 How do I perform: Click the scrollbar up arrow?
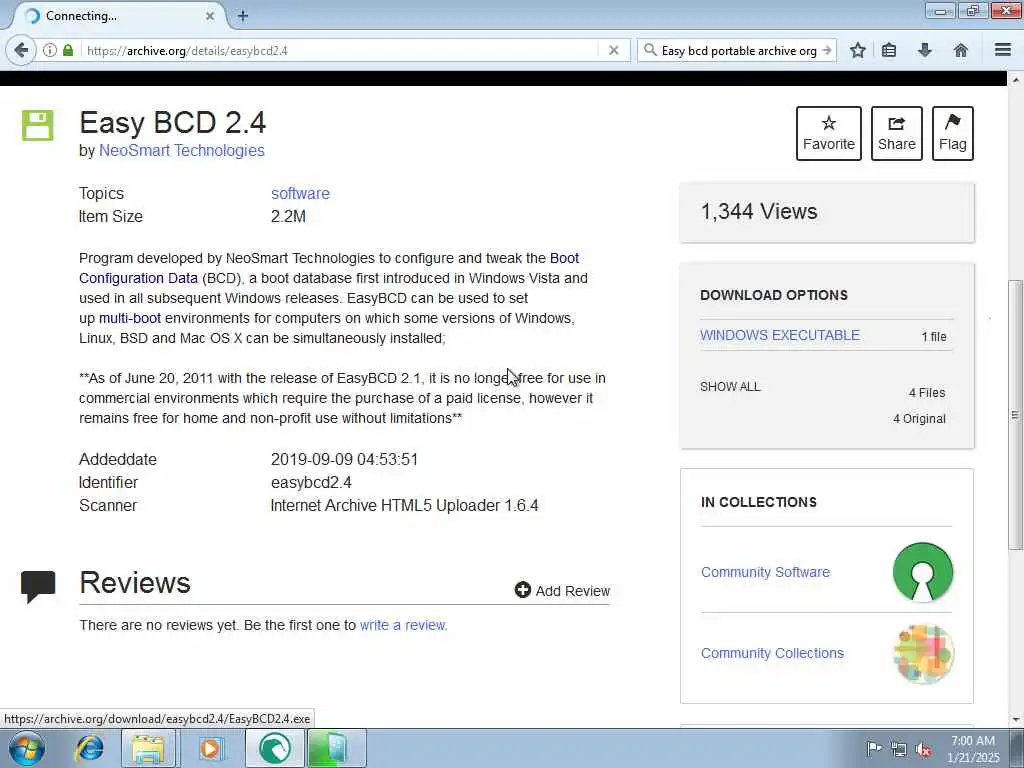(1015, 80)
